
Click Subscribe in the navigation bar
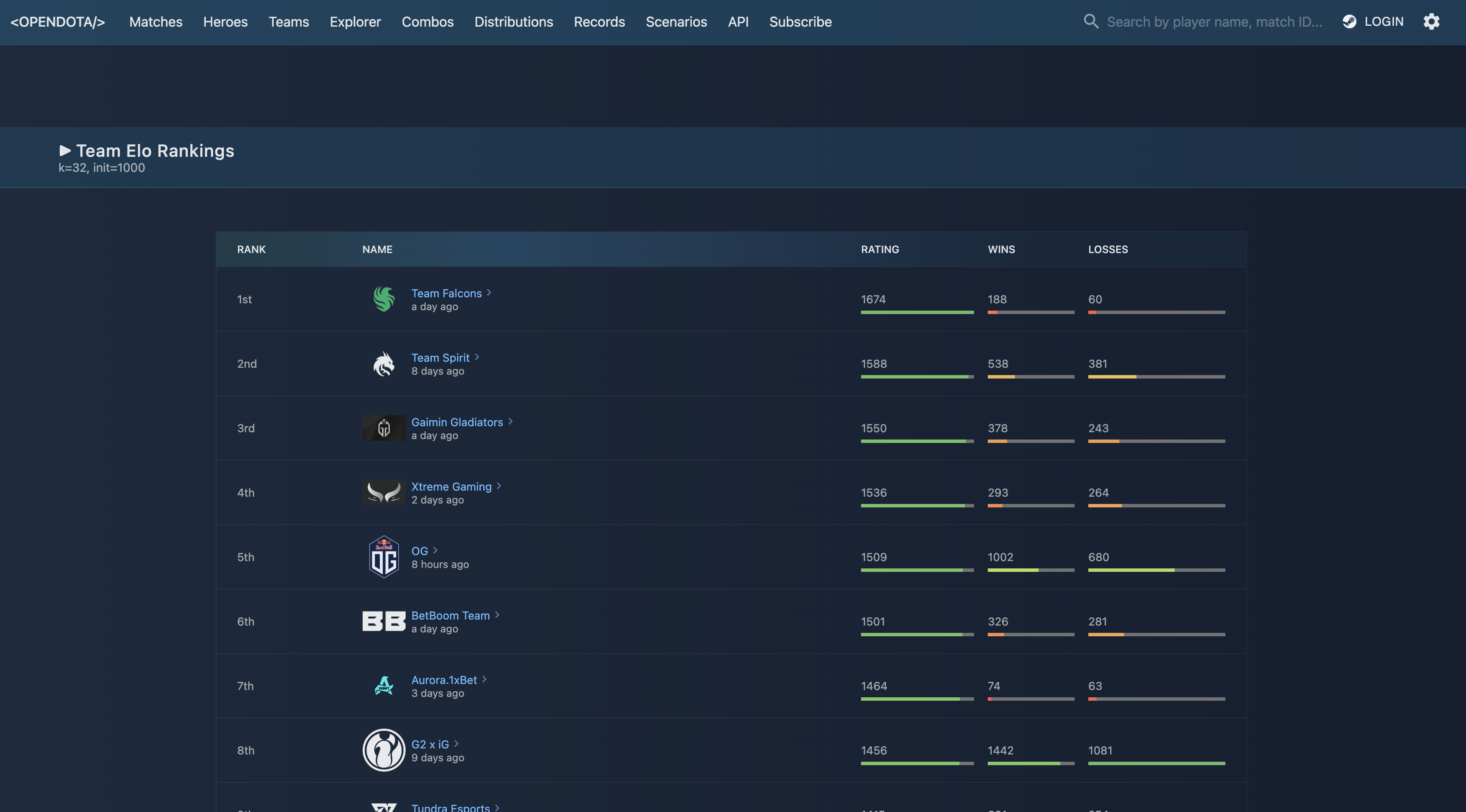800,22
